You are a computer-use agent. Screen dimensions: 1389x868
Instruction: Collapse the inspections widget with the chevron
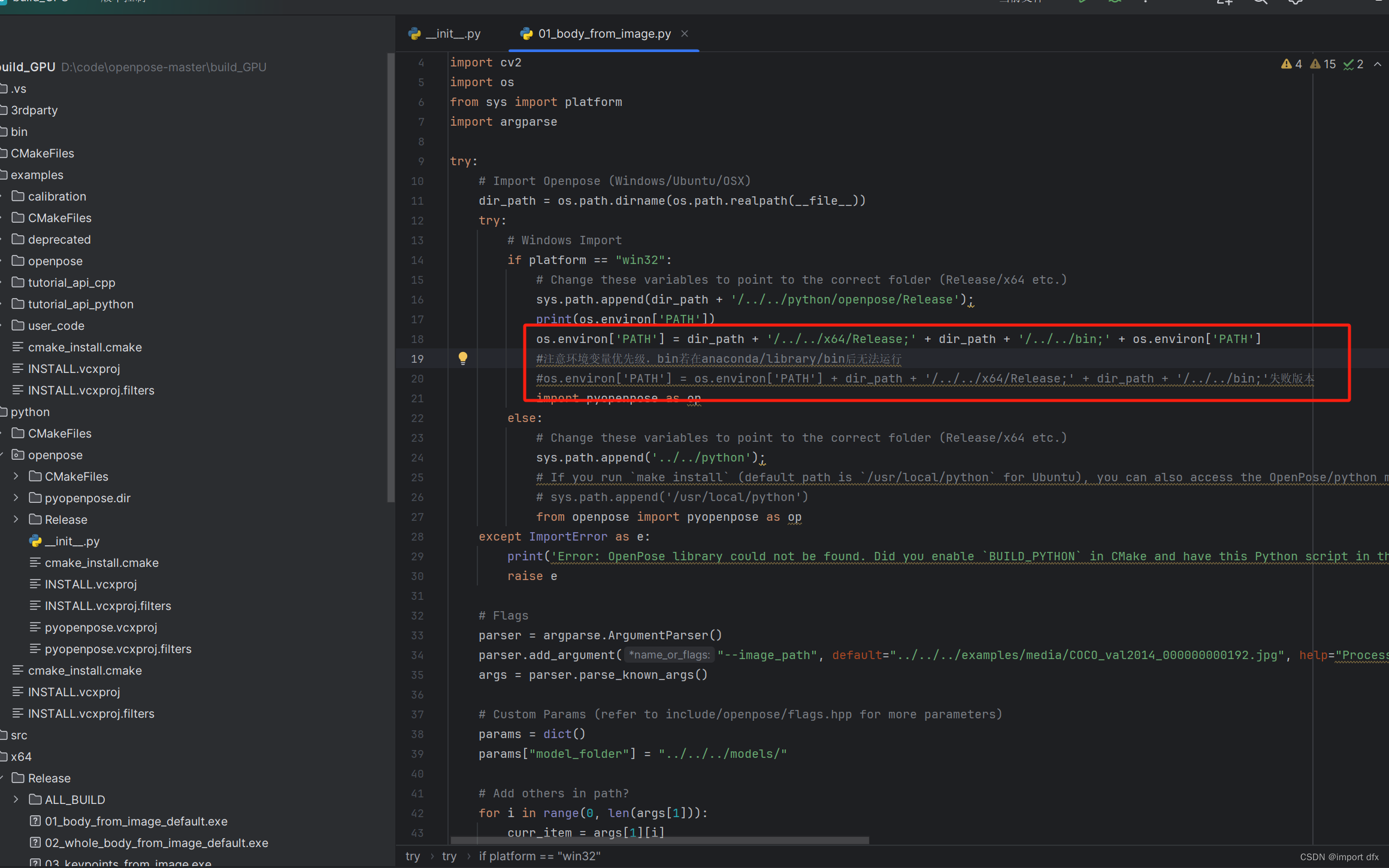point(1378,64)
